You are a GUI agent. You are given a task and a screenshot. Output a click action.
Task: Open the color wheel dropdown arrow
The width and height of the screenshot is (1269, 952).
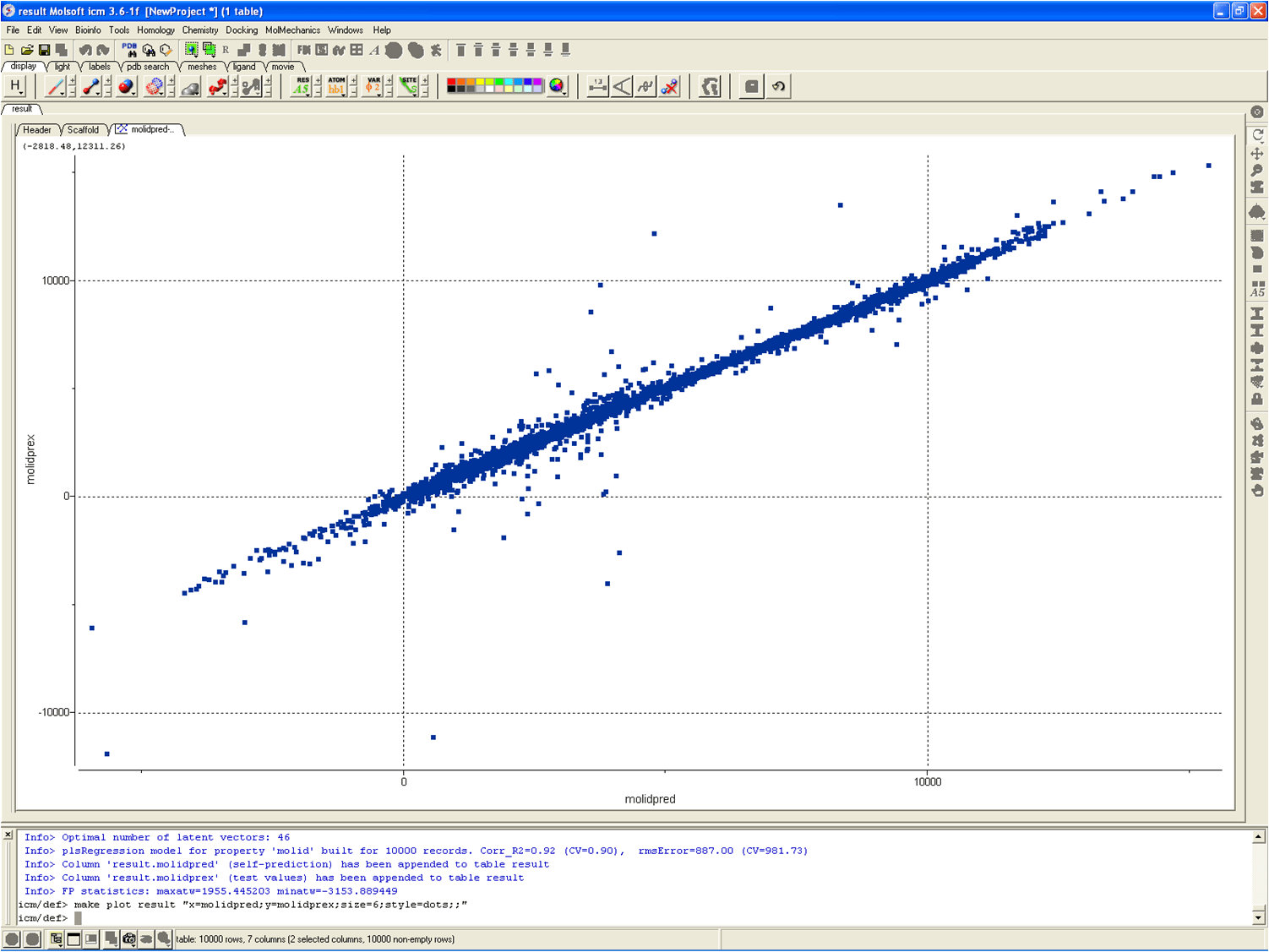[x=564, y=93]
